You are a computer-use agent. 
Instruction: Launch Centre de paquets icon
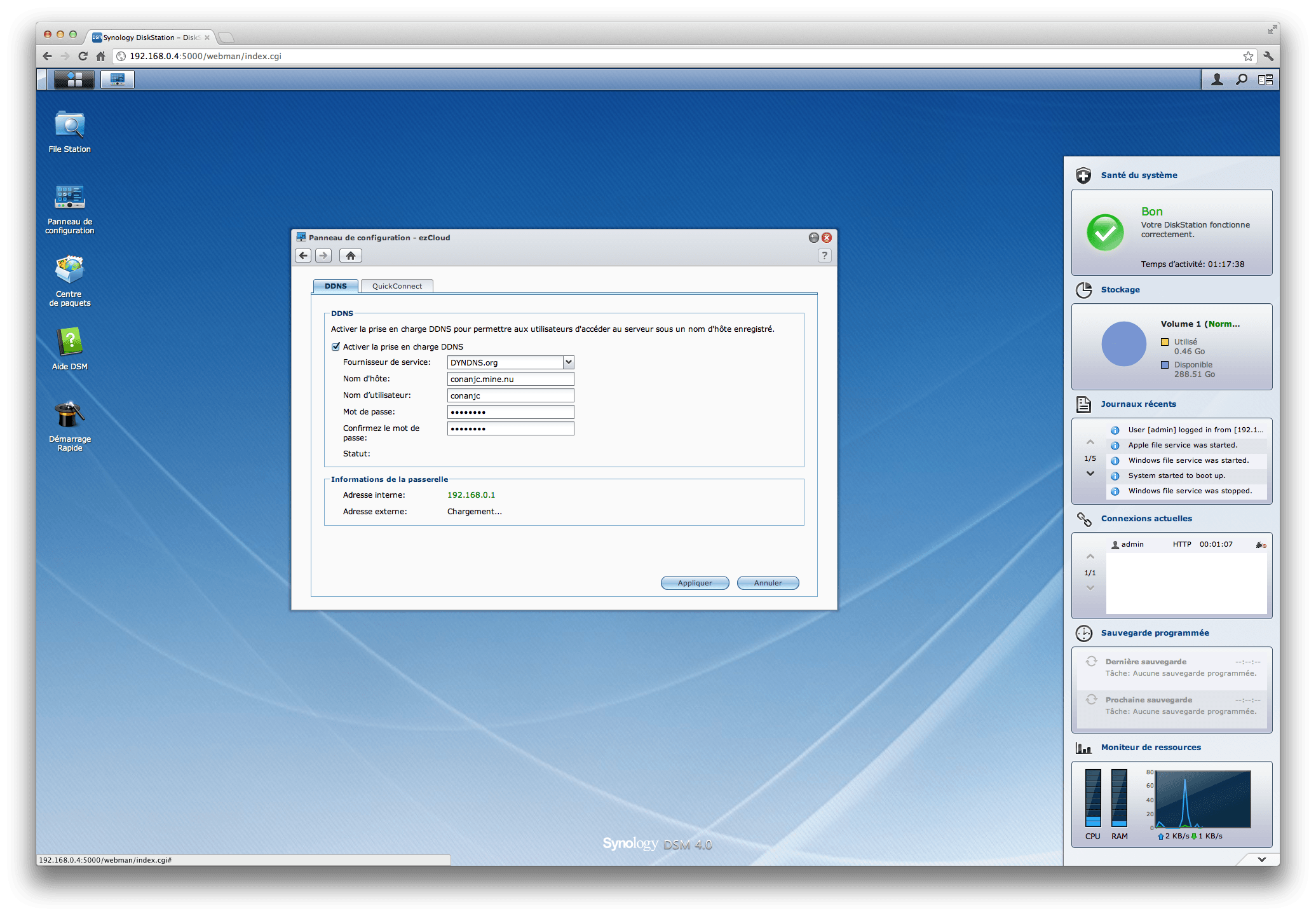click(69, 271)
